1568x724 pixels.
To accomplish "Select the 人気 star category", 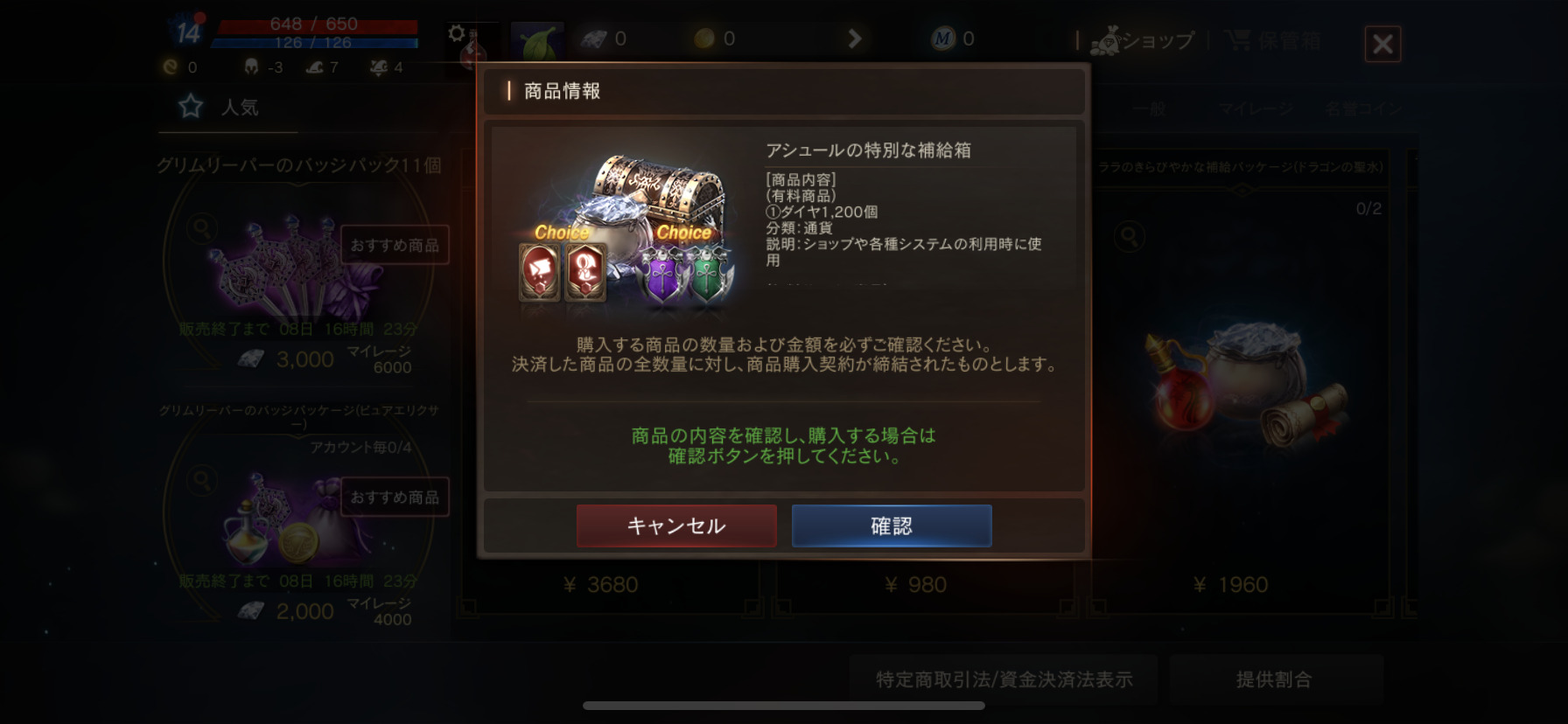I will point(219,107).
